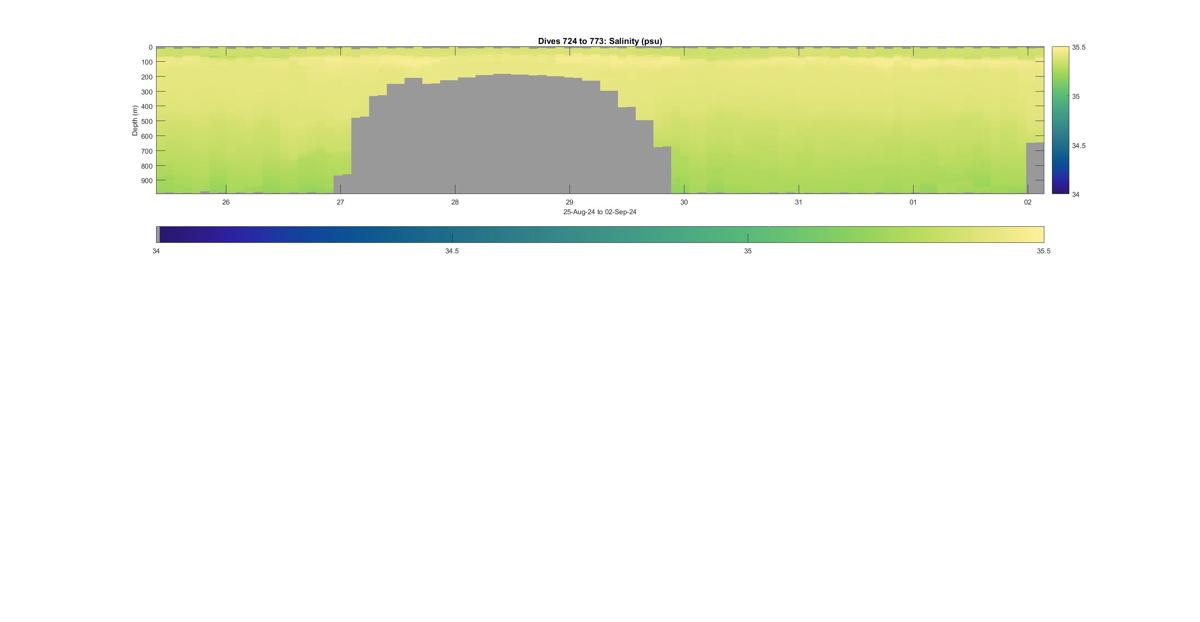Viewport: 1200px width, 622px height.
Task: Click the depth tick label "900"
Action: pos(146,181)
